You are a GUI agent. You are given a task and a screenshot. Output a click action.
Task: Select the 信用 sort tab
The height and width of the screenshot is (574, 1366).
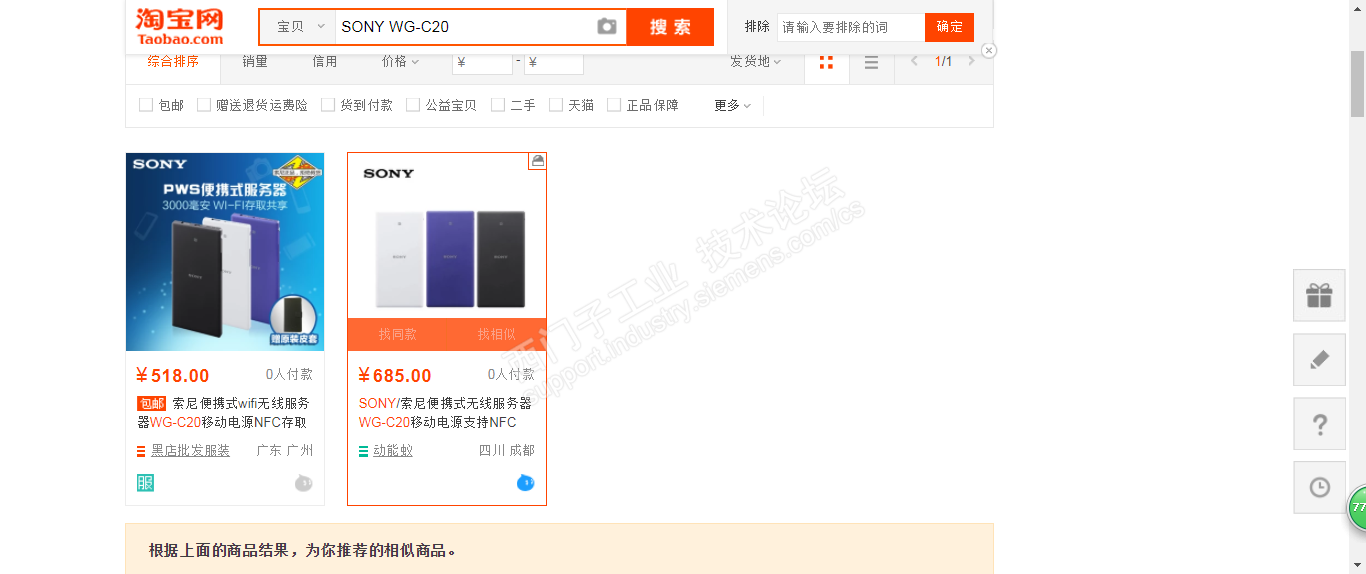point(325,61)
